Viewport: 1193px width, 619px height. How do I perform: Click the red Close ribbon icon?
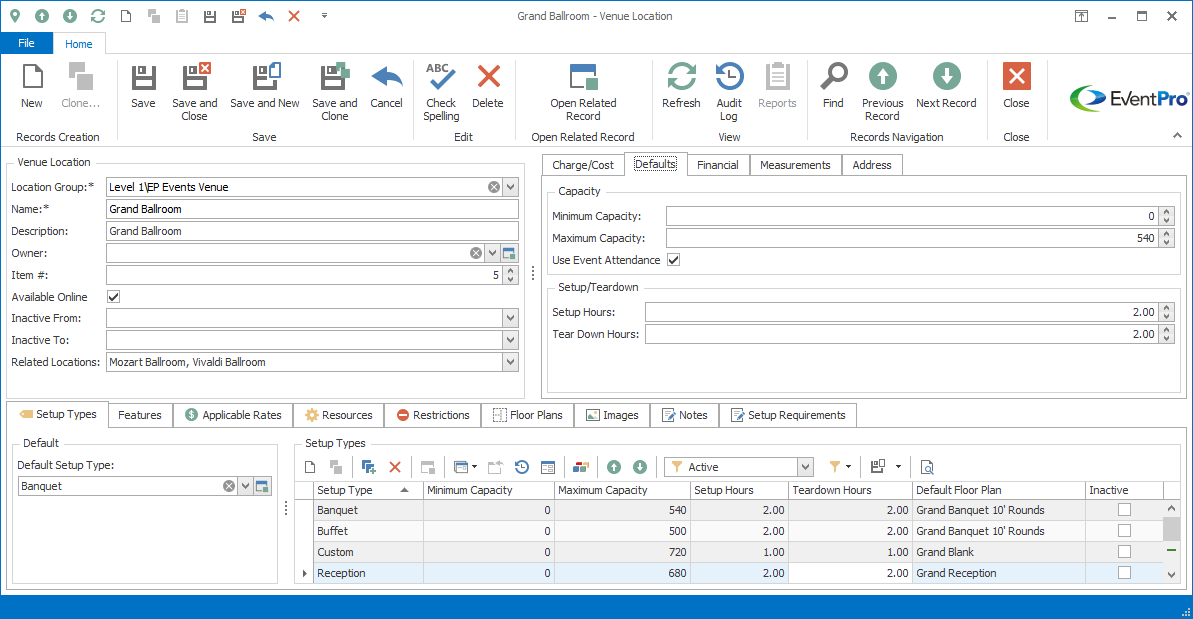(x=1016, y=77)
